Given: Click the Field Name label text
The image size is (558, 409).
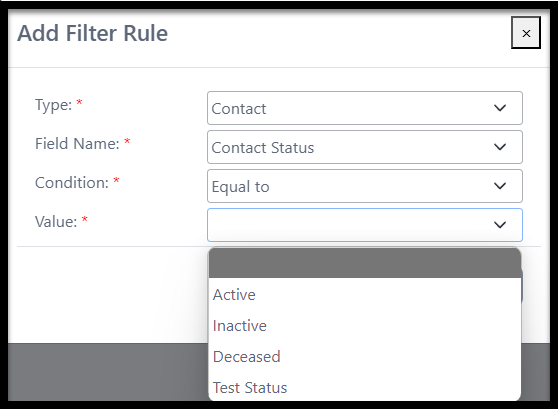Looking at the screenshot, I should pos(77,144).
